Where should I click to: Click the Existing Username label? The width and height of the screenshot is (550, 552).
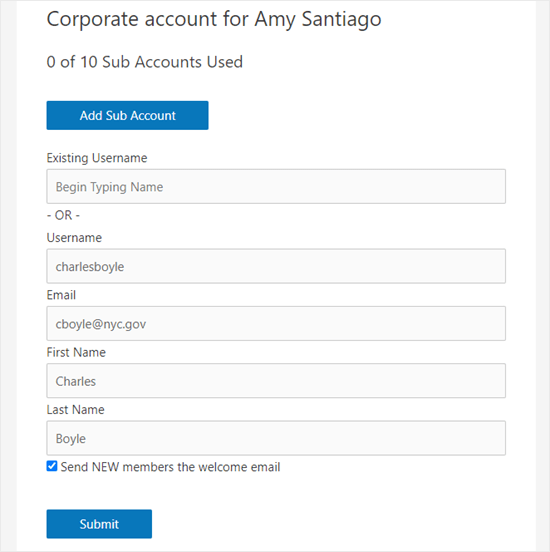[97, 158]
